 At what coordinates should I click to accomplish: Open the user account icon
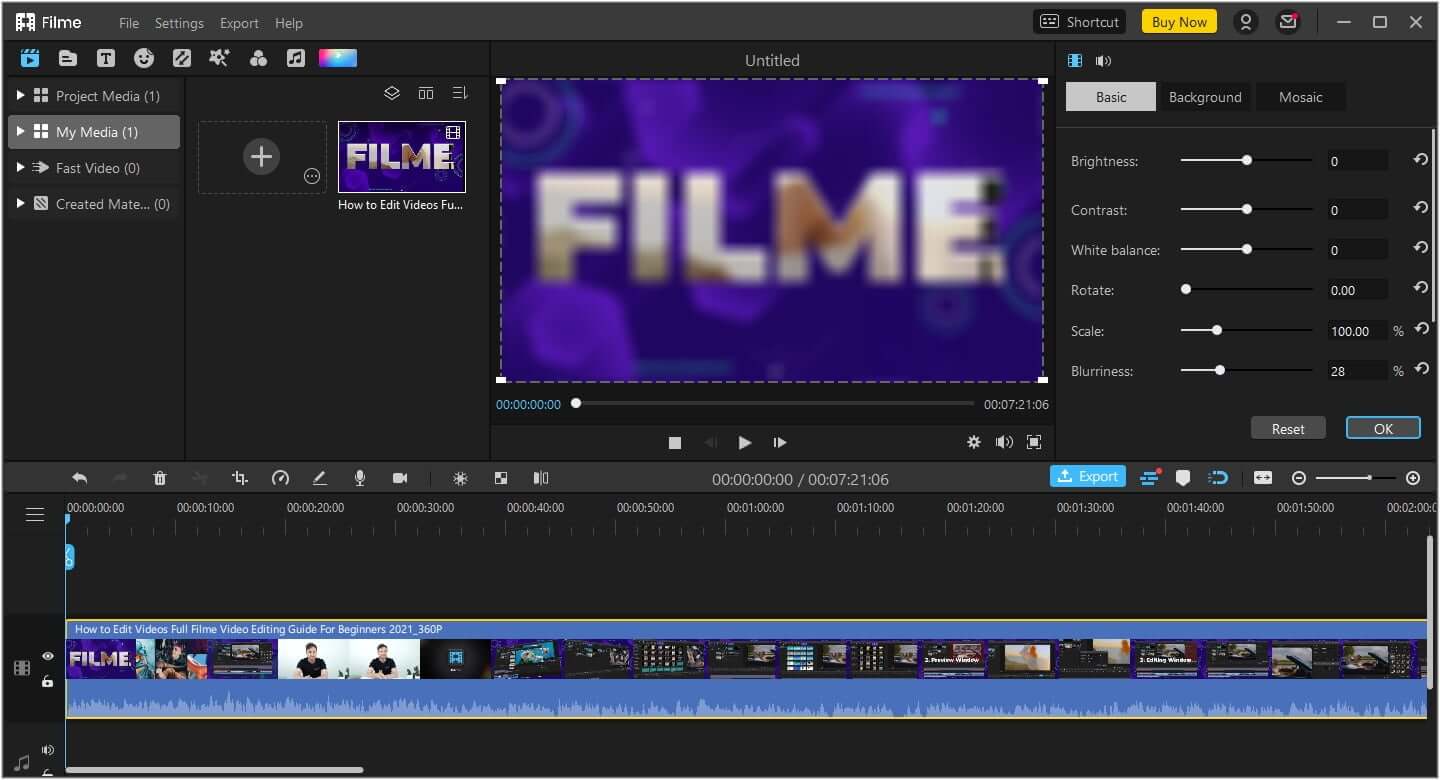tap(1245, 22)
